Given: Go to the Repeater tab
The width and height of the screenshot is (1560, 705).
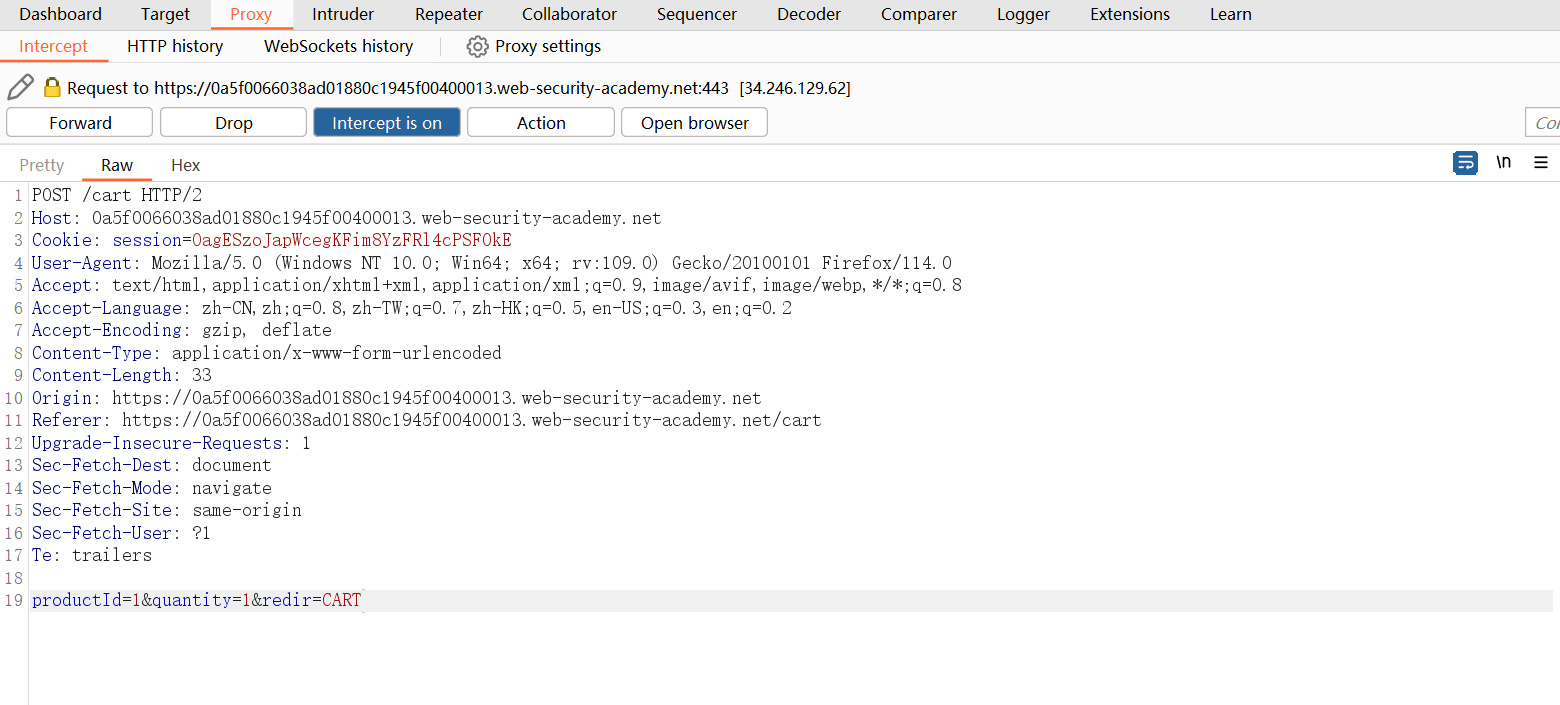Looking at the screenshot, I should (449, 14).
